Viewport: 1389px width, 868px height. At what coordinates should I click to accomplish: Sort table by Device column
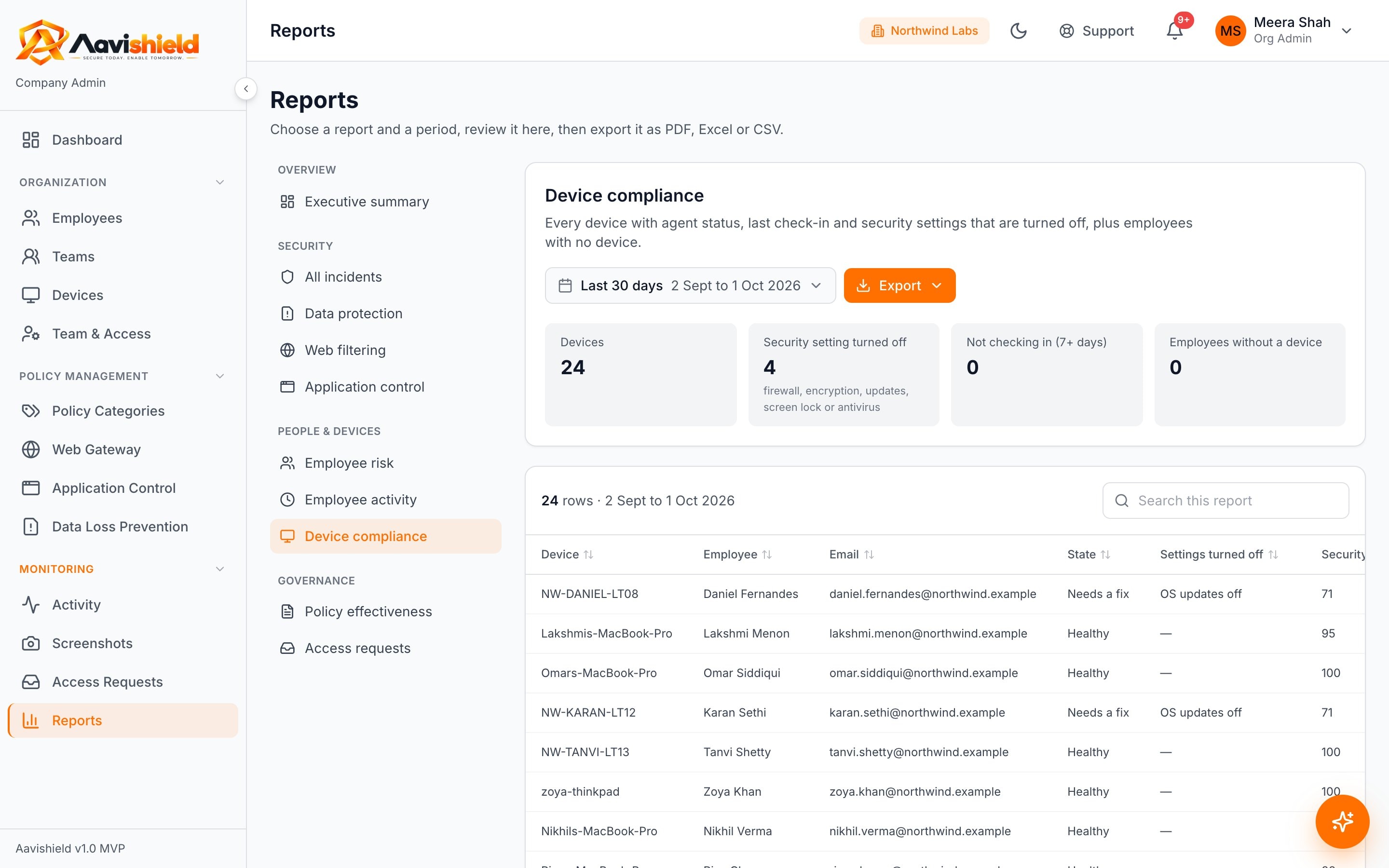pos(567,555)
